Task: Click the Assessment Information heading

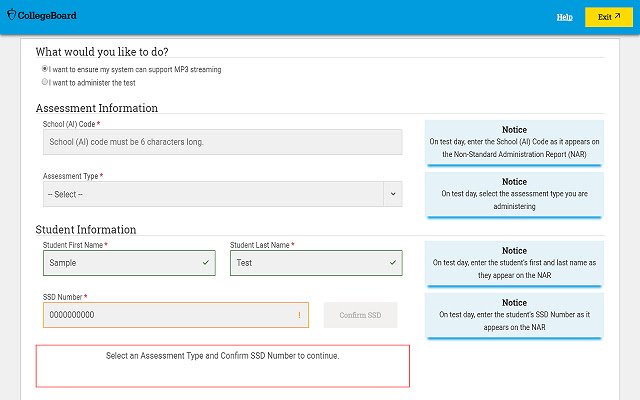Action: [96, 108]
